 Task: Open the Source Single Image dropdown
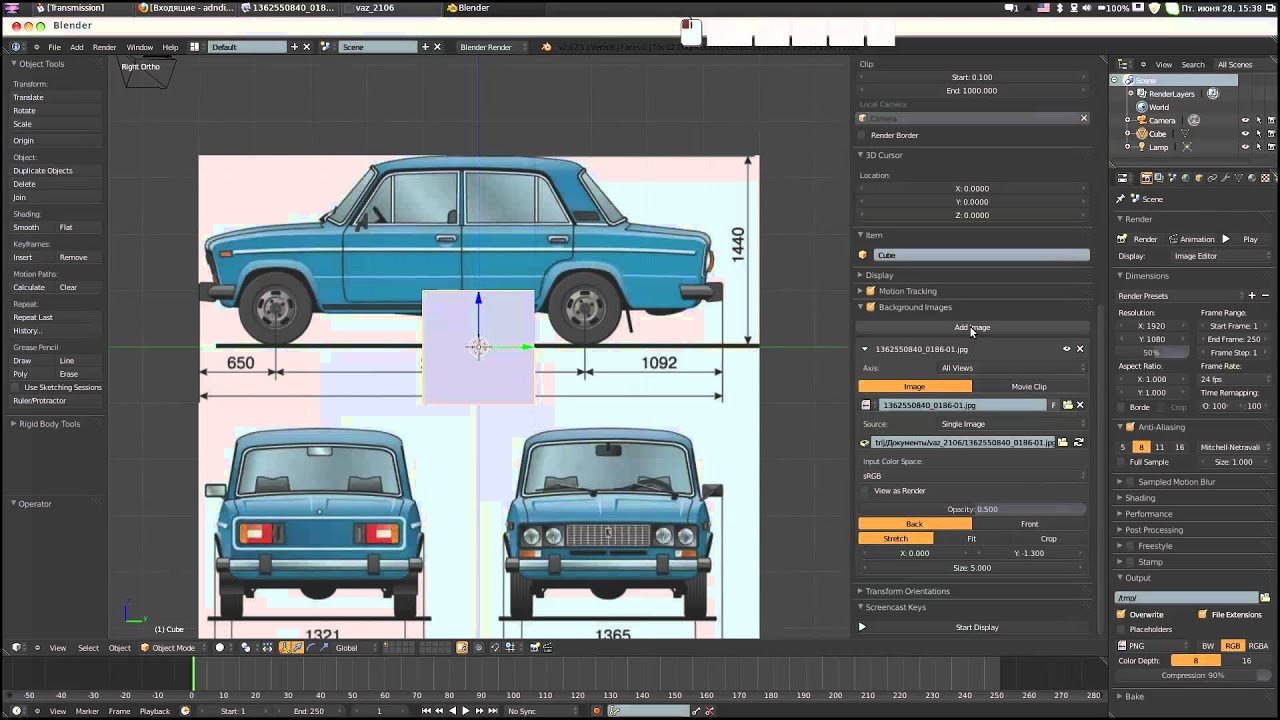(x=1012, y=424)
